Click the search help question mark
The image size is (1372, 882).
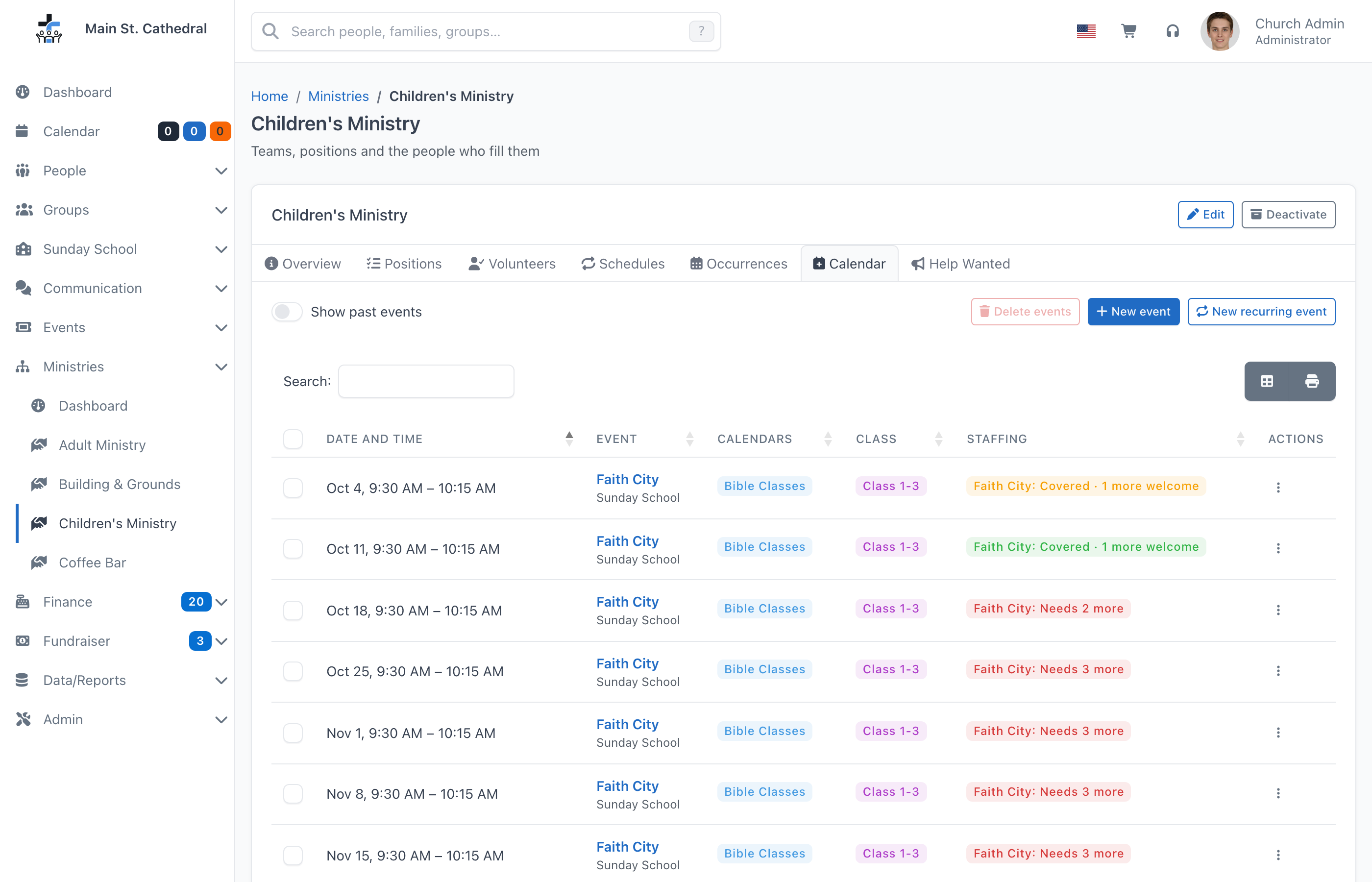tap(701, 31)
